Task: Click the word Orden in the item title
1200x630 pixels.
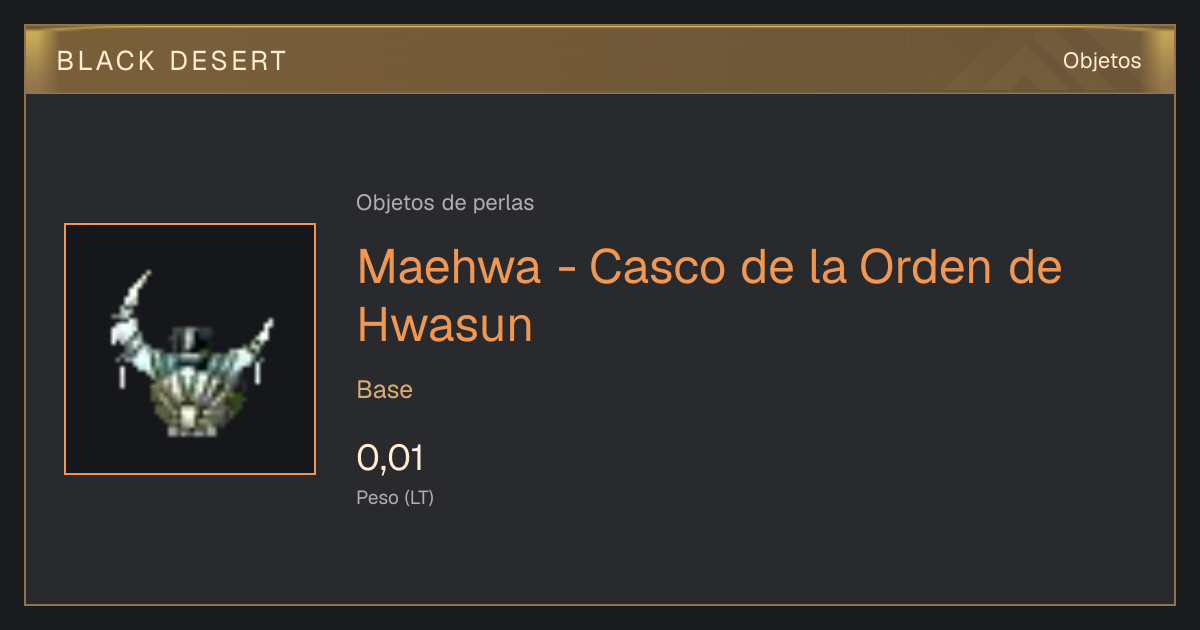Action: click(x=907, y=268)
